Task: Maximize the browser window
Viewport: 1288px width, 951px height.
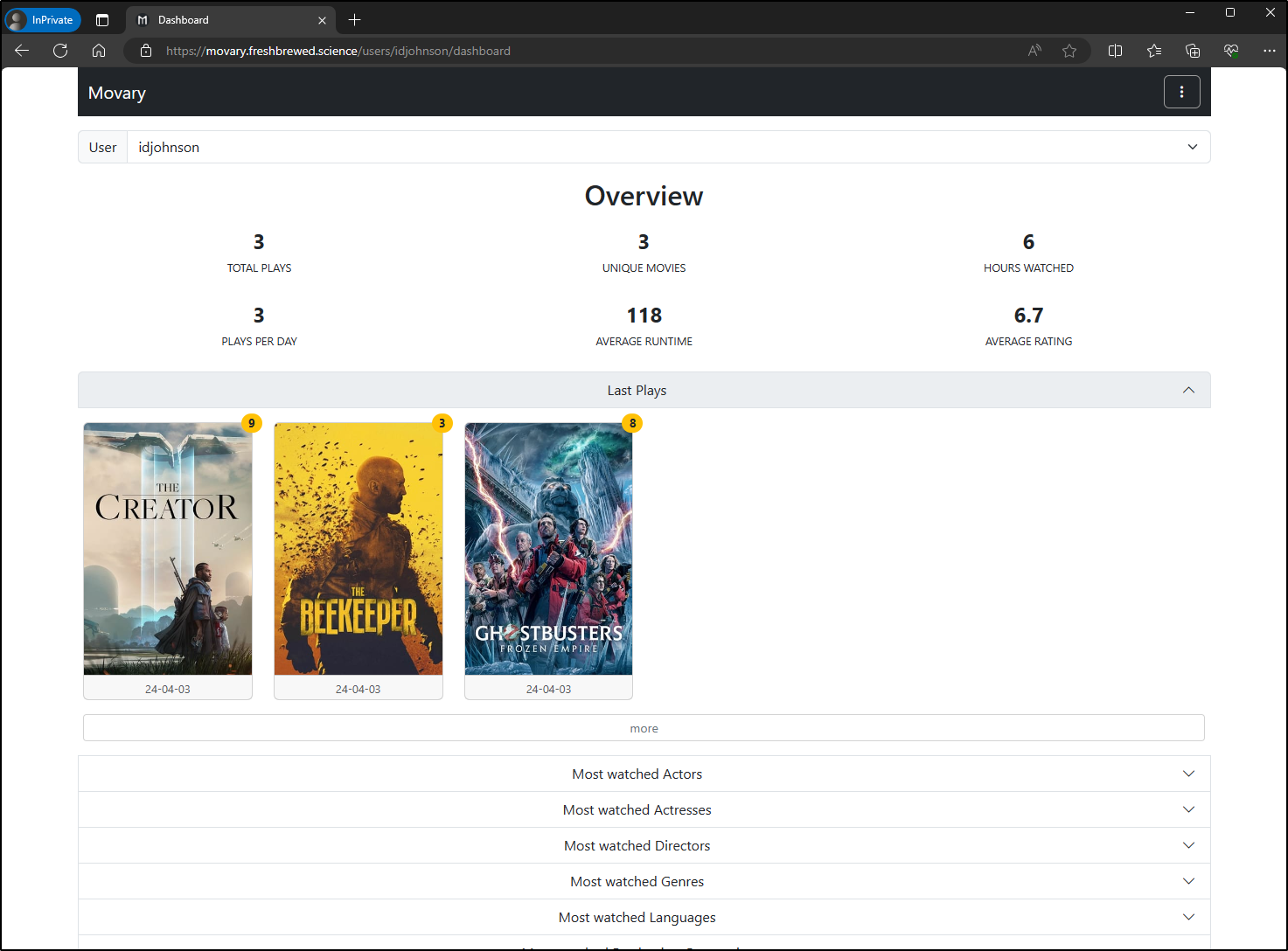Action: (x=1229, y=12)
